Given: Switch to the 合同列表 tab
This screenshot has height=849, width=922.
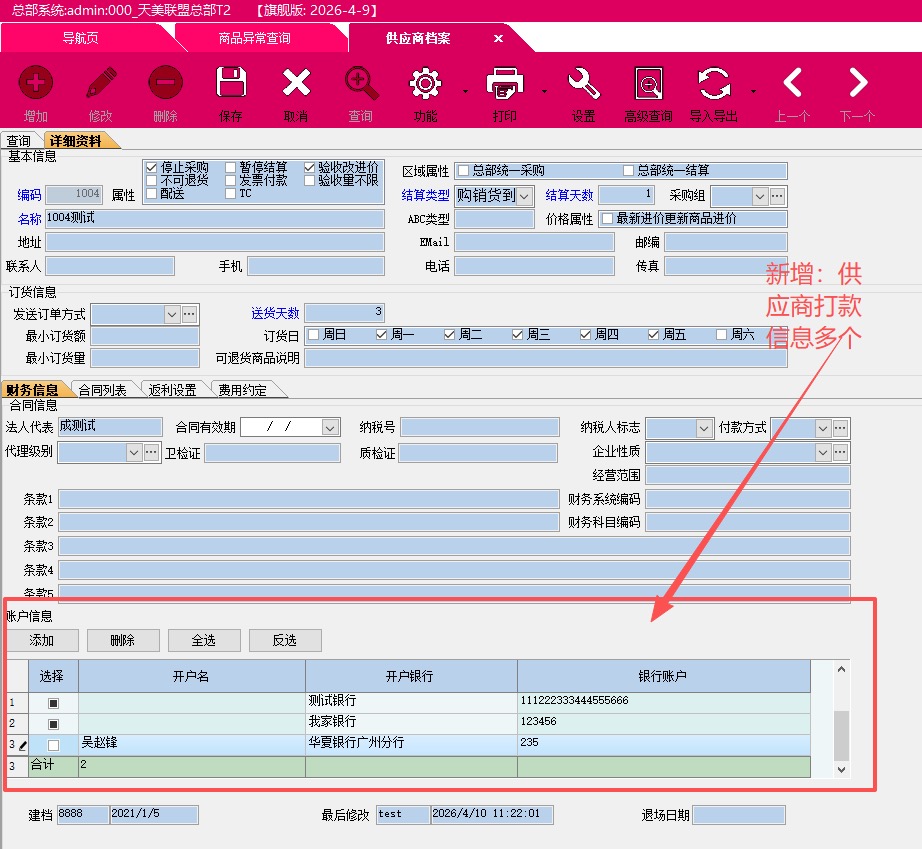Looking at the screenshot, I should click(x=103, y=390).
